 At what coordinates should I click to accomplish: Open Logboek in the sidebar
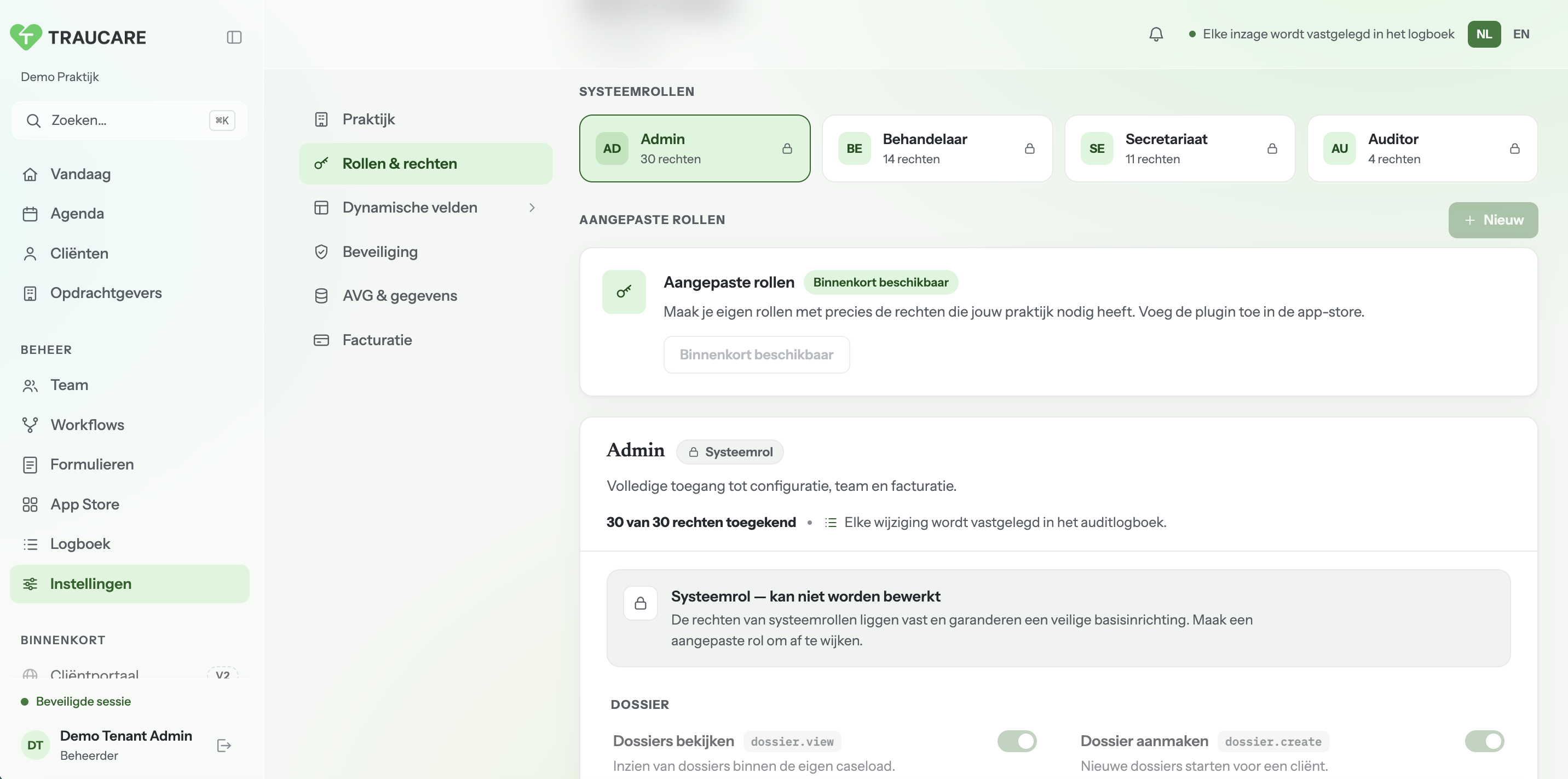pos(130,544)
